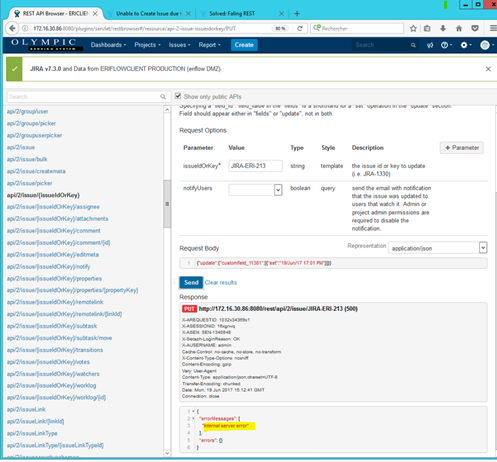Close the Unable to Create Issue tab
Screen dimensions: 497x462
[188, 14]
